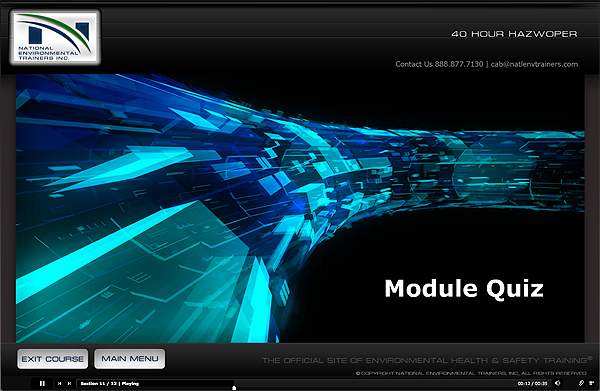Click the National Environmental Trainers logo
Screen dimensions: 600x391
point(55,37)
